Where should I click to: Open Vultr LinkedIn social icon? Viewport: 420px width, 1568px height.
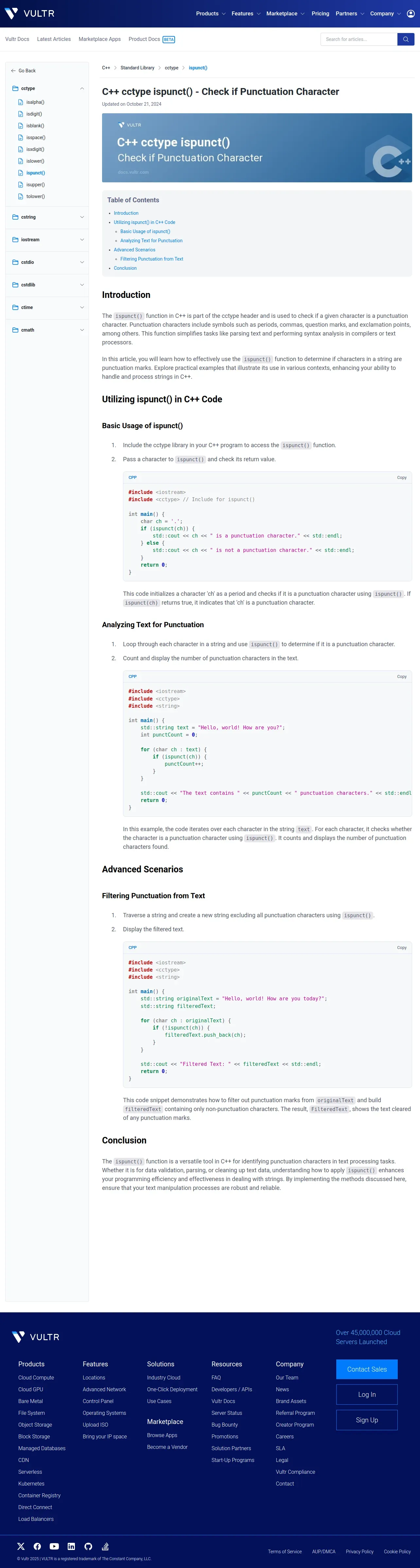point(71,1546)
